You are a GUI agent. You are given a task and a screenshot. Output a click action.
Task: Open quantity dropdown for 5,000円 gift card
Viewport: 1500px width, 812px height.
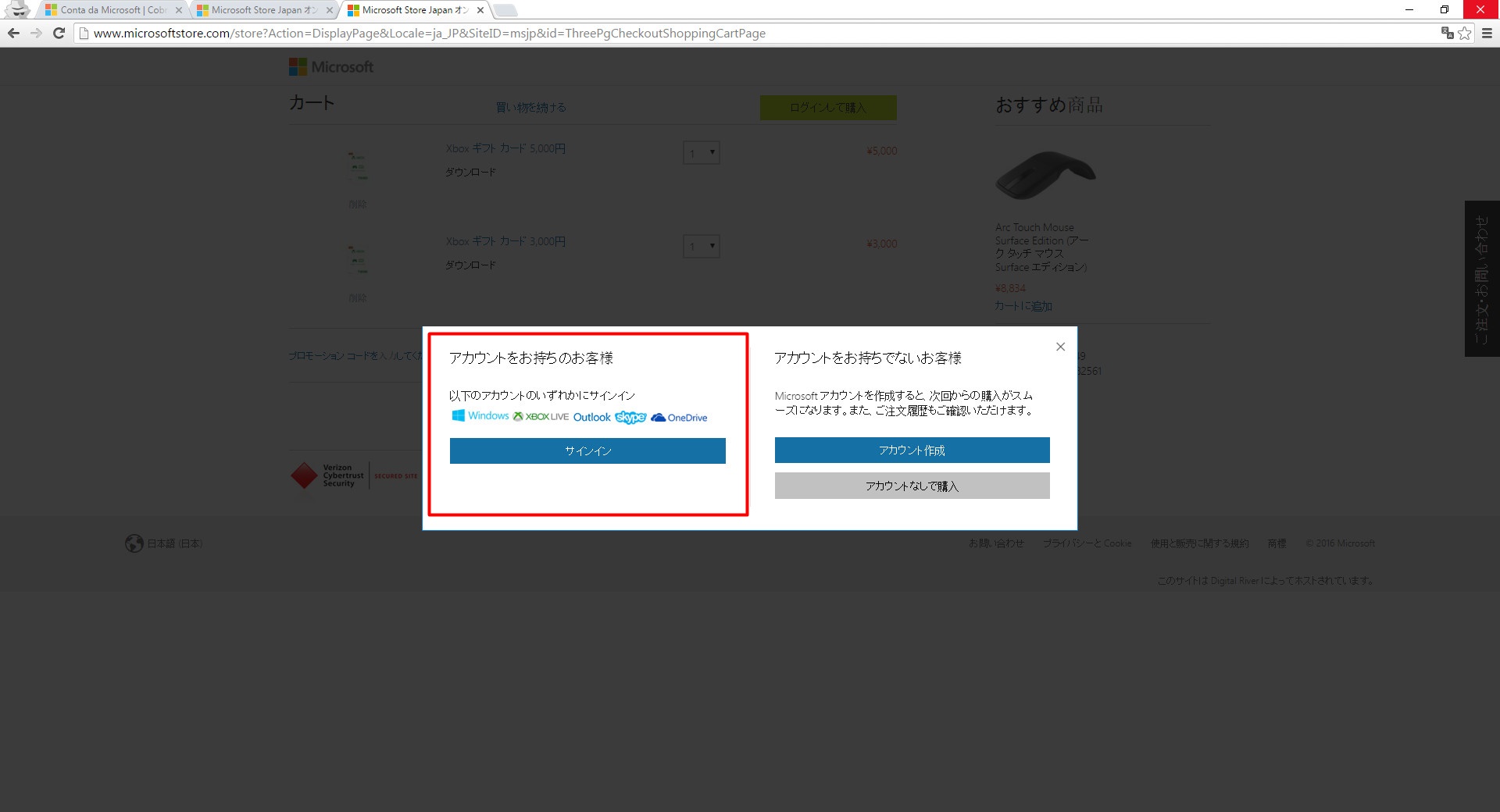701,153
